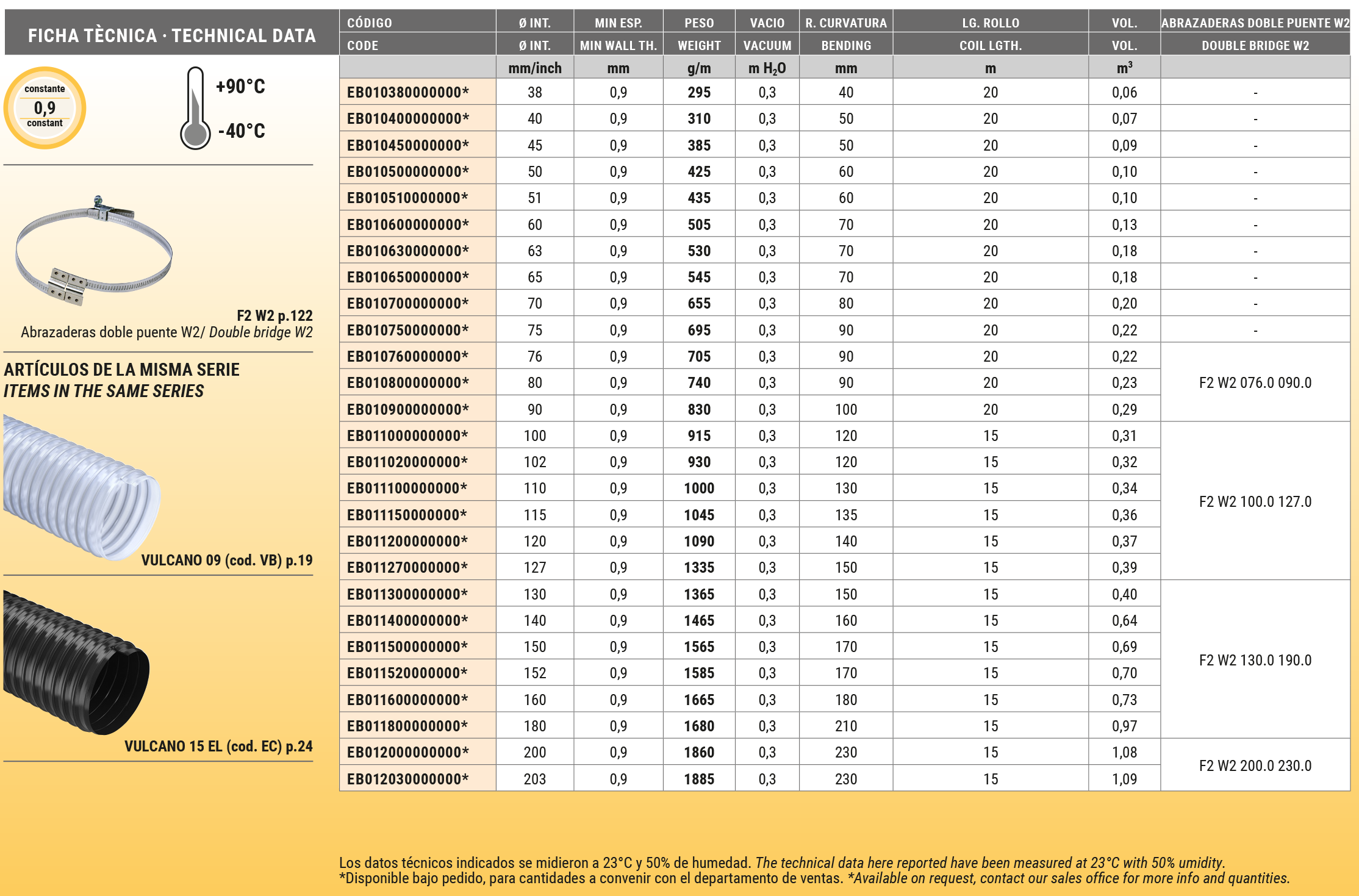1359x896 pixels.
Task: Click the F2 W2 100.0 127.0 clamp cell
Action: 1255,501
